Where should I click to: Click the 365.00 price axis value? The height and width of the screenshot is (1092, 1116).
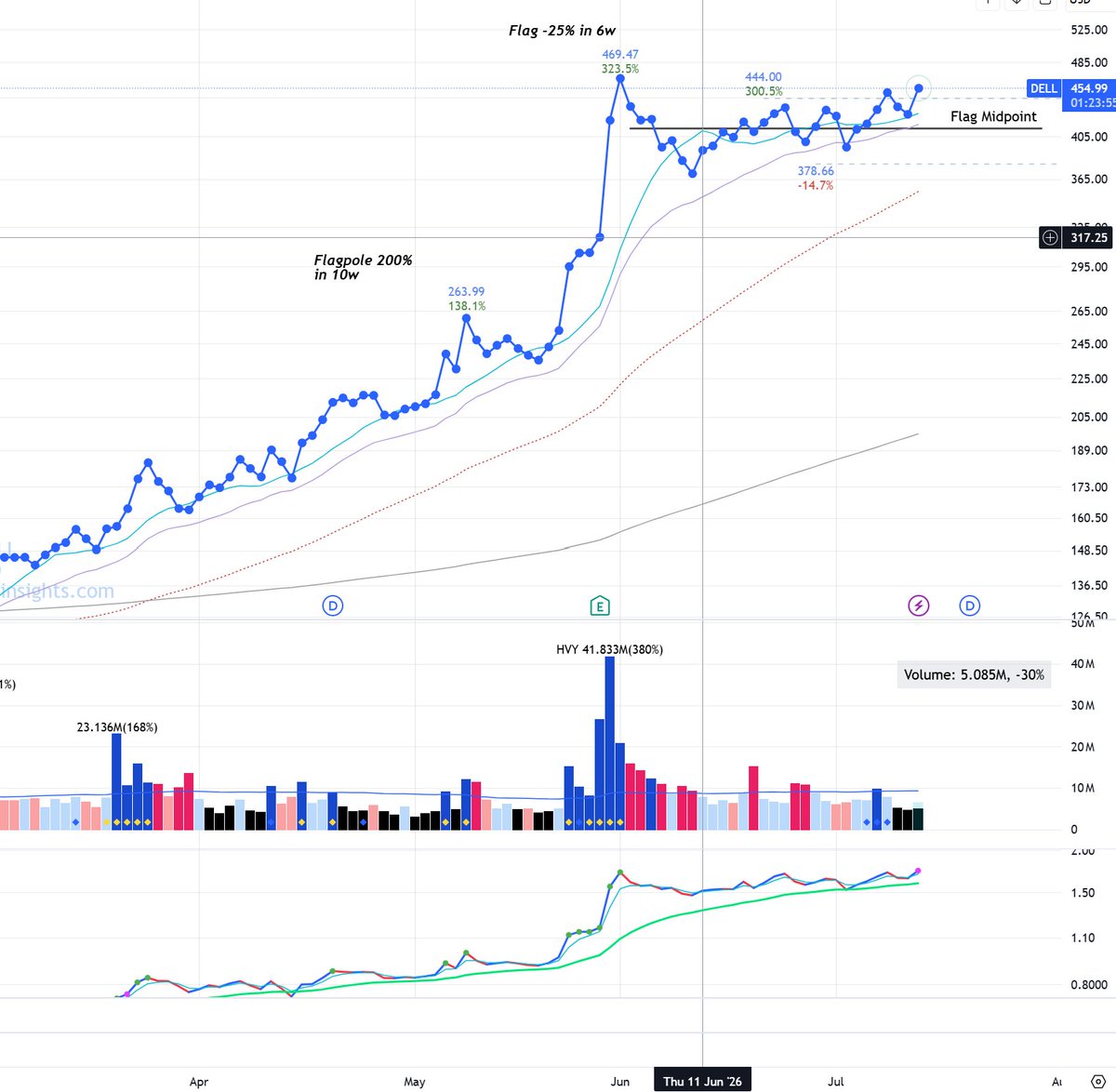click(1088, 179)
